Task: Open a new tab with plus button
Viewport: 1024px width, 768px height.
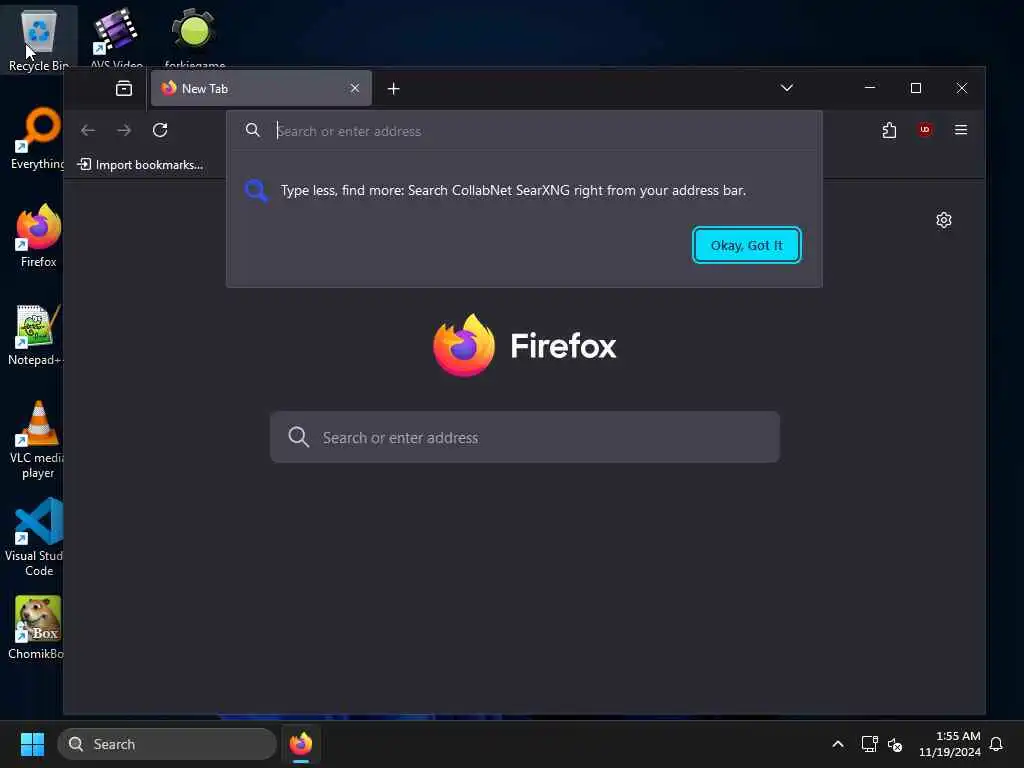Action: [x=393, y=89]
